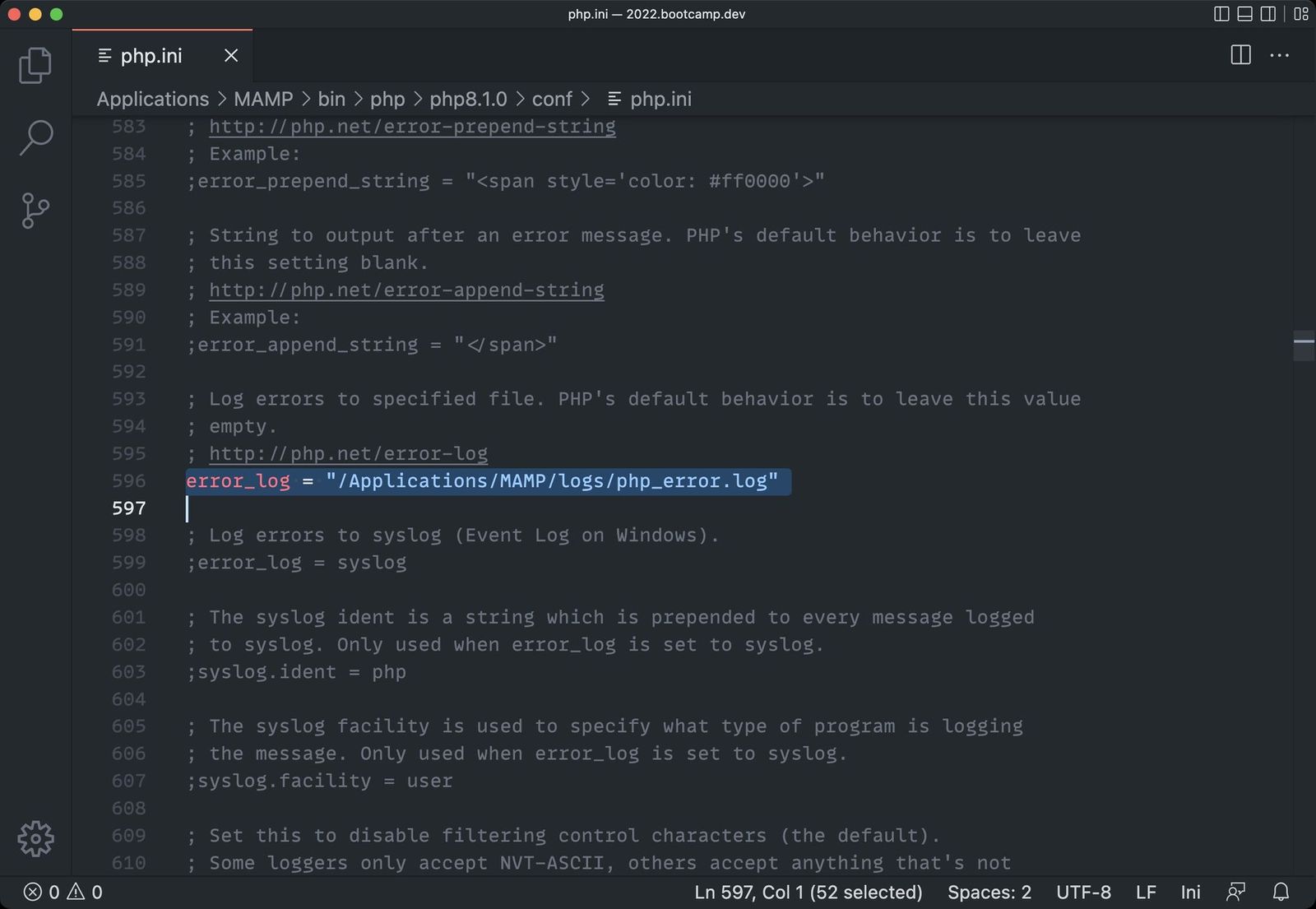Viewport: 1316px width, 909px height.
Task: Open the Explorer view in the activity bar
Action: click(x=35, y=65)
